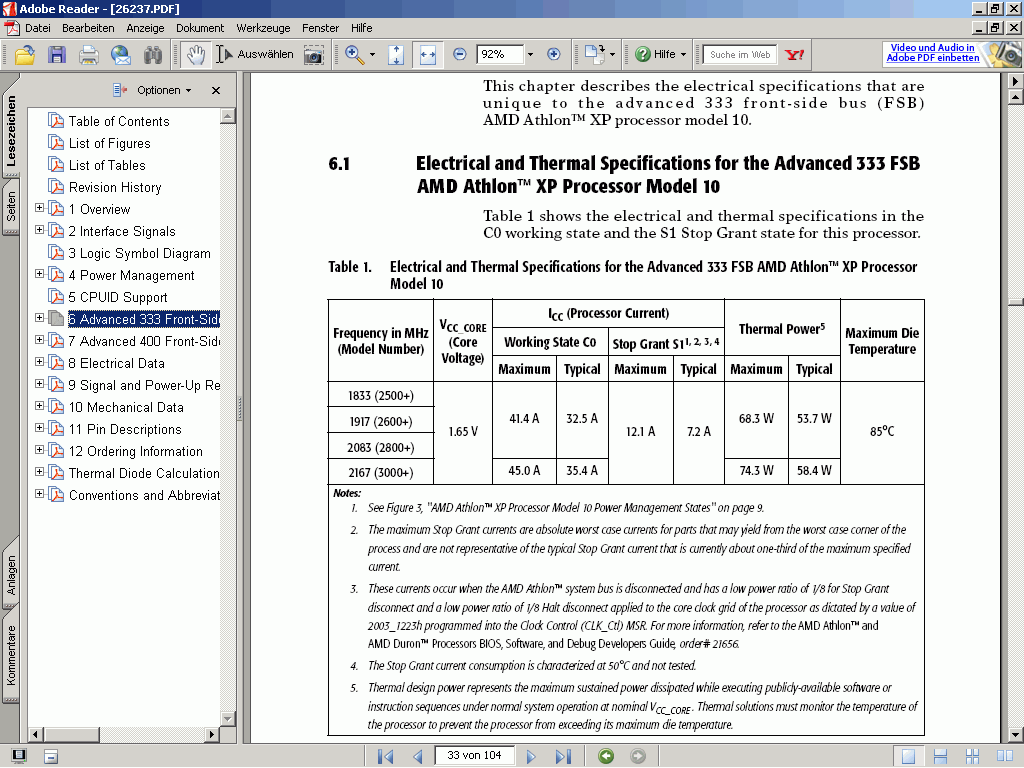Click Video und Audio einbetten link

click(x=933, y=52)
